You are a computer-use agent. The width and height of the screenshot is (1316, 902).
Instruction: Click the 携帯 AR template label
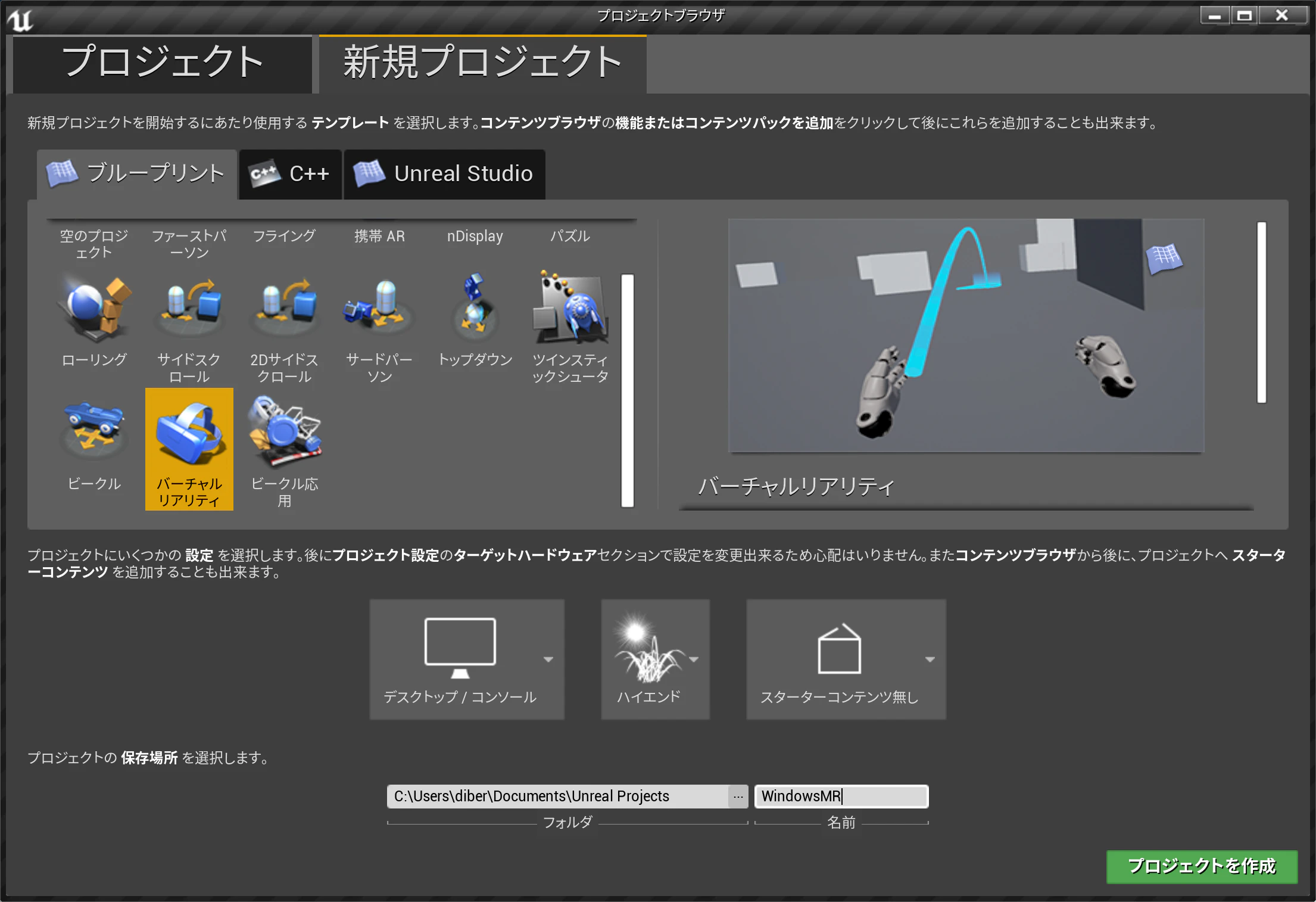379,237
